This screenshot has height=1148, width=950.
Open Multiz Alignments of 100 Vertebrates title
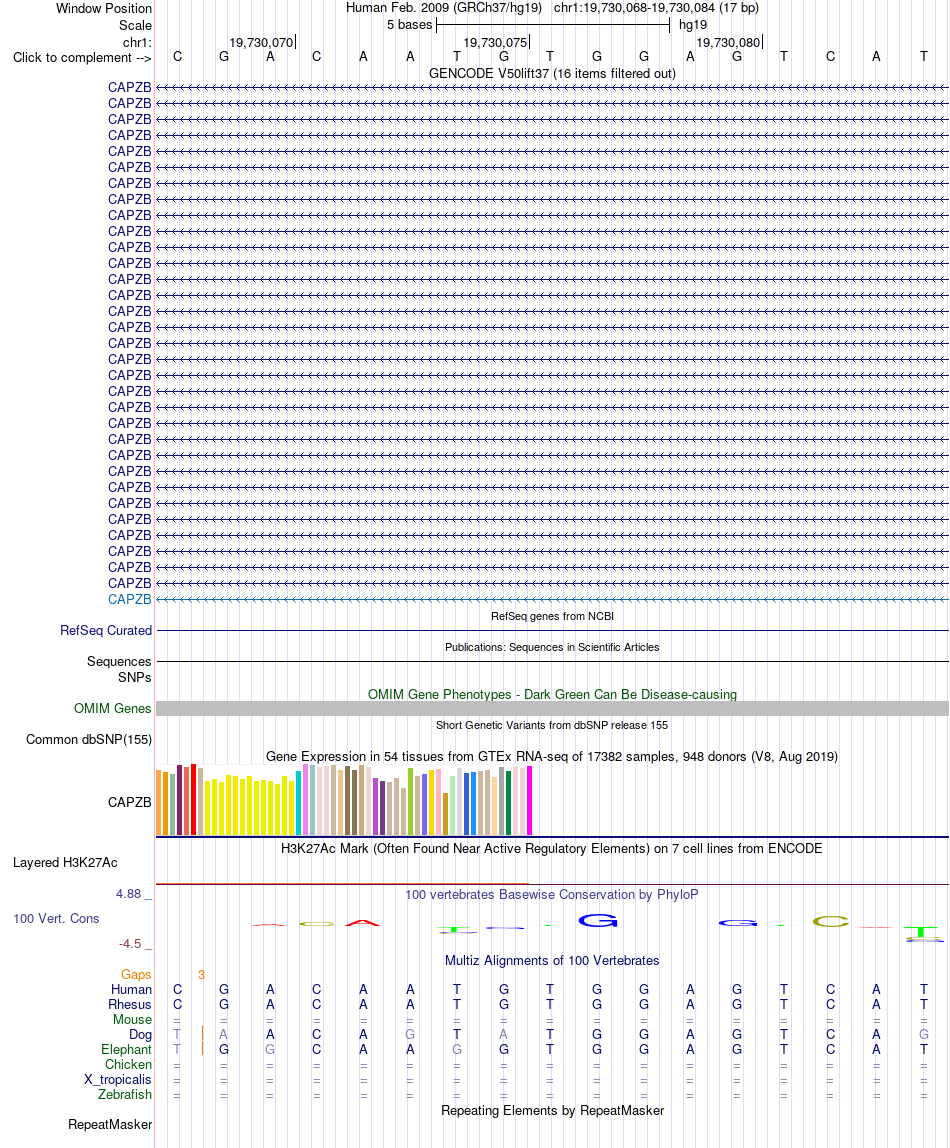click(x=552, y=961)
